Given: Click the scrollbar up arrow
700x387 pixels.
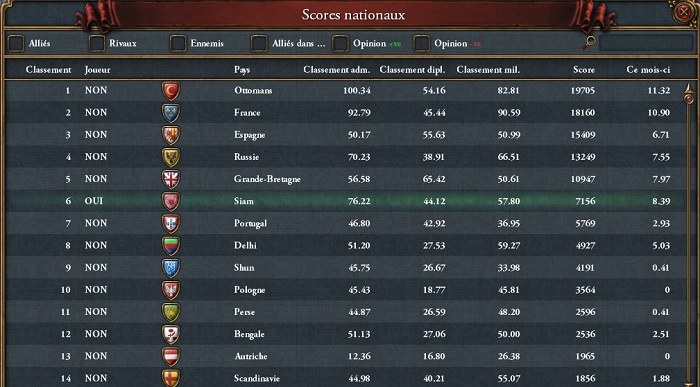Looking at the screenshot, I should 688,87.
